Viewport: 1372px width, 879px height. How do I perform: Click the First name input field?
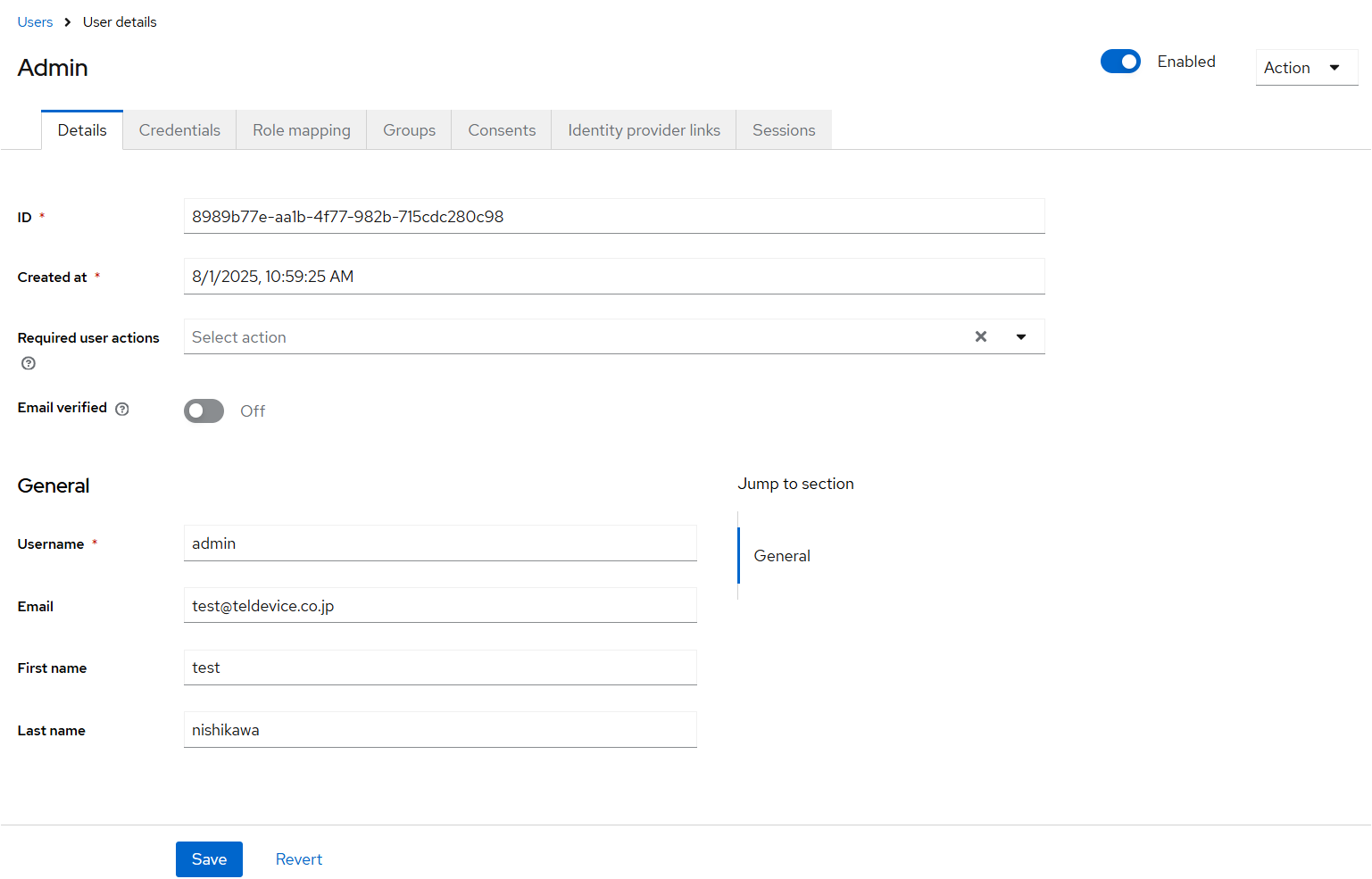click(x=440, y=668)
